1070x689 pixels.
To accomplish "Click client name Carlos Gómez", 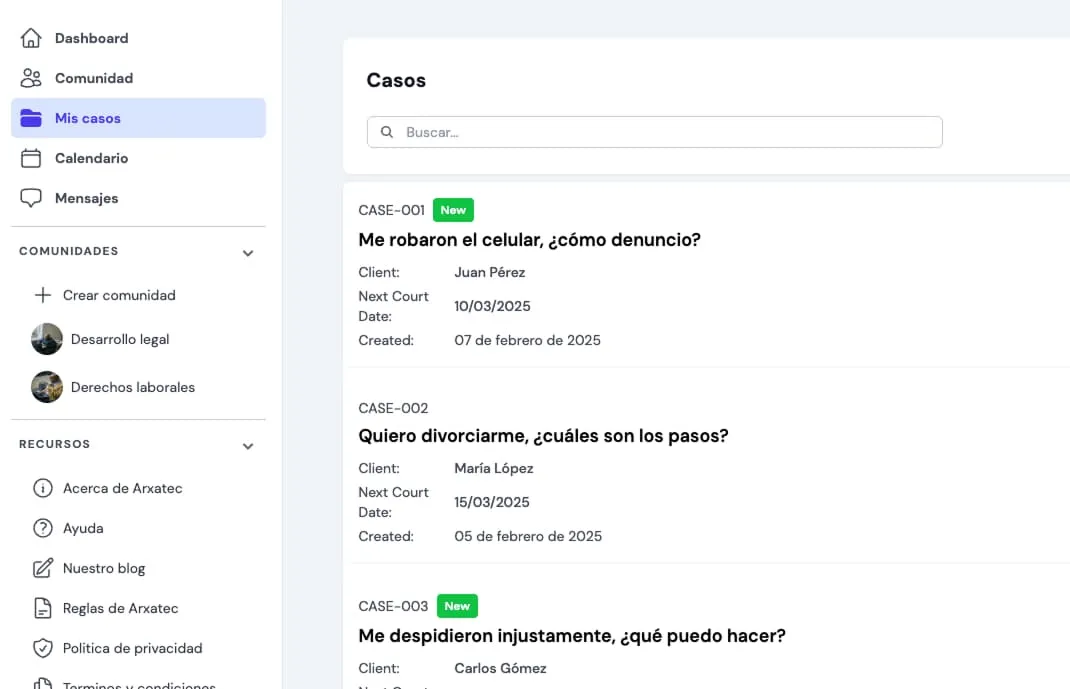I will tap(500, 669).
